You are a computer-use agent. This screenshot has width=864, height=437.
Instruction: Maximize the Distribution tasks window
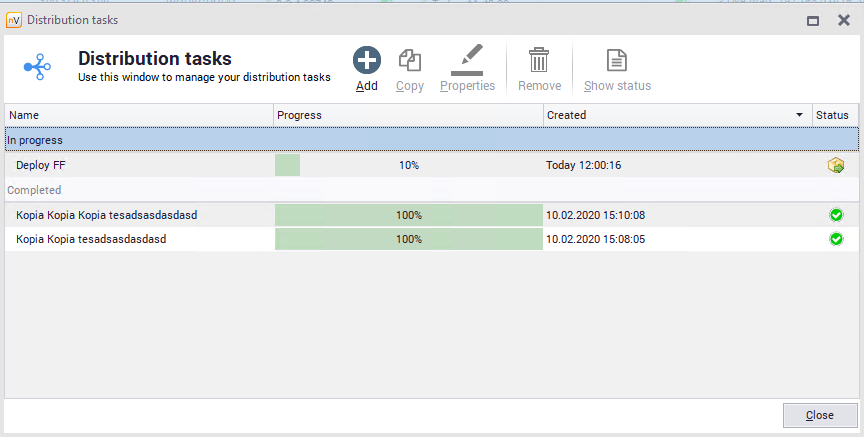pos(813,20)
